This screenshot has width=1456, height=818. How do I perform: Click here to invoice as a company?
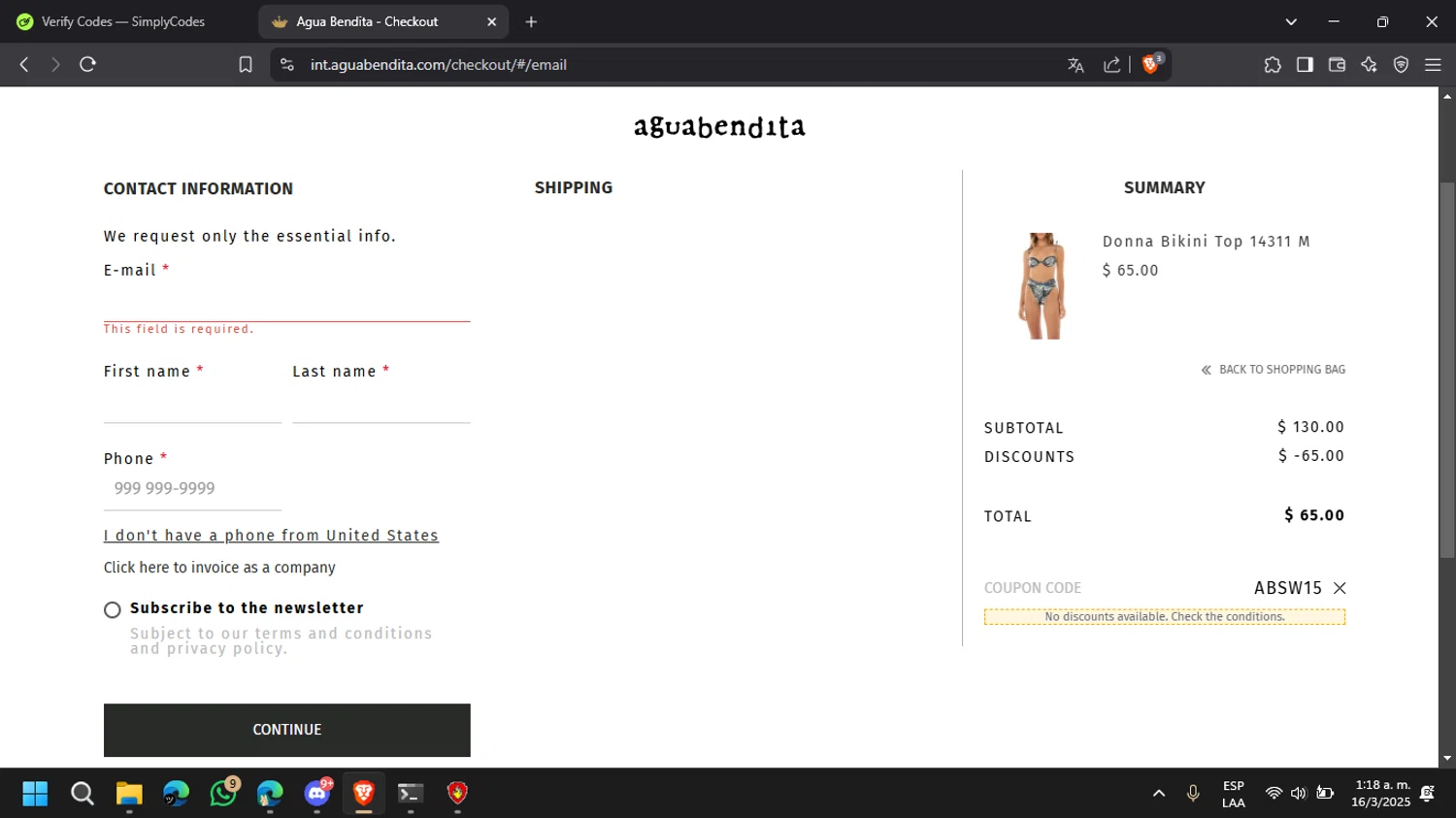point(219,568)
